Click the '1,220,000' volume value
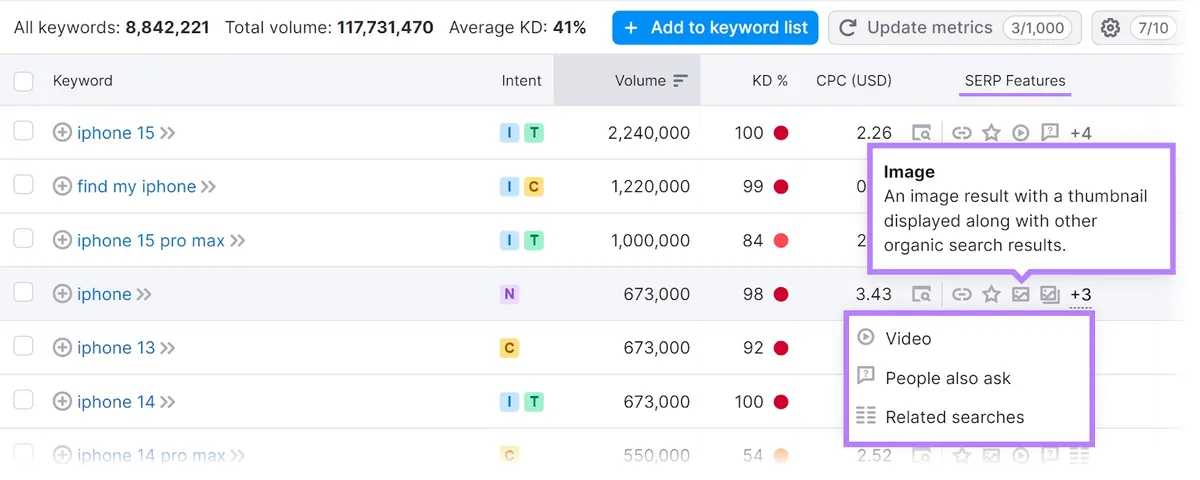This screenshot has height=480, width=1200. (649, 186)
